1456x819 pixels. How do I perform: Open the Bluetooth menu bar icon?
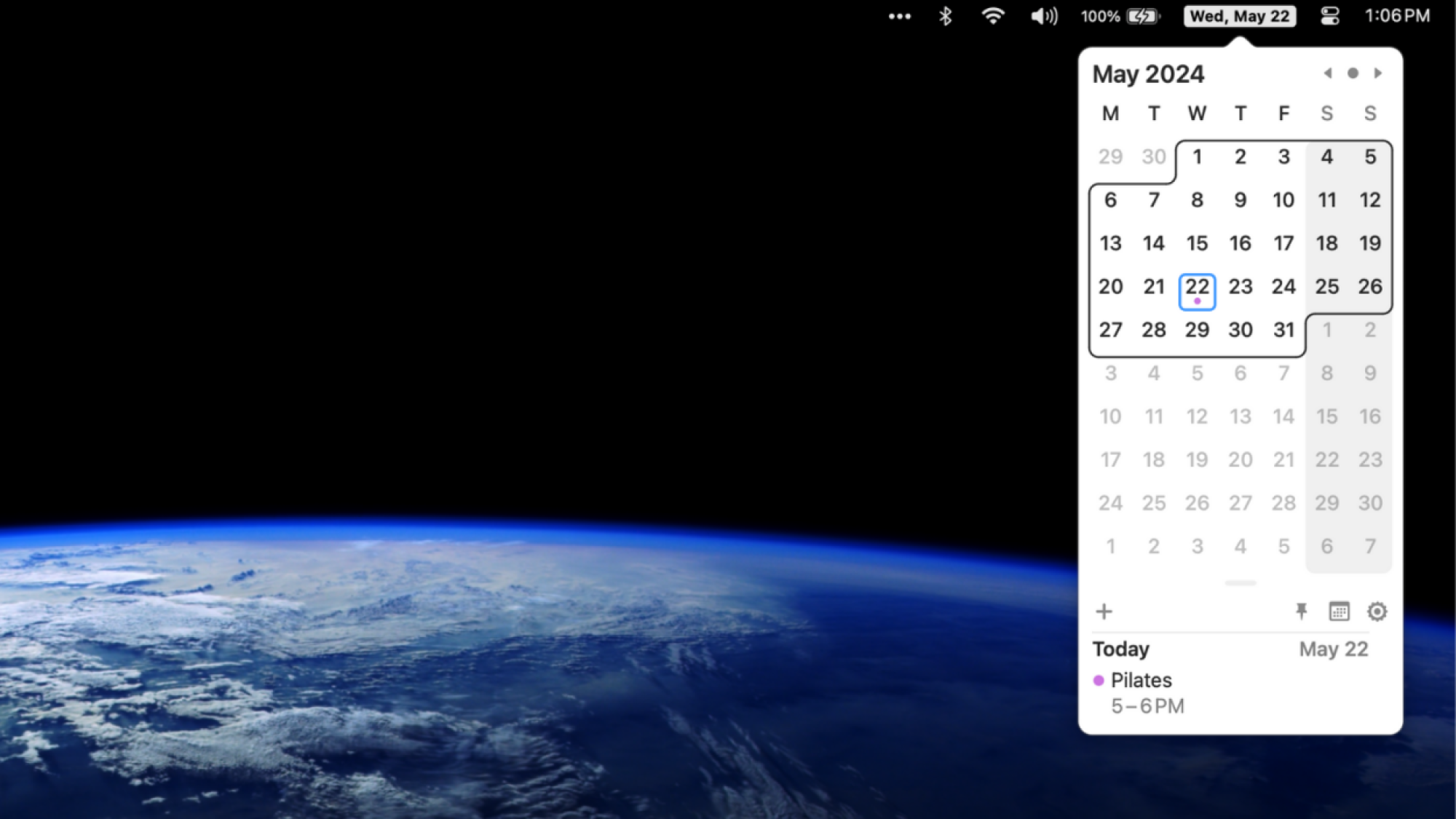pyautogui.click(x=945, y=16)
